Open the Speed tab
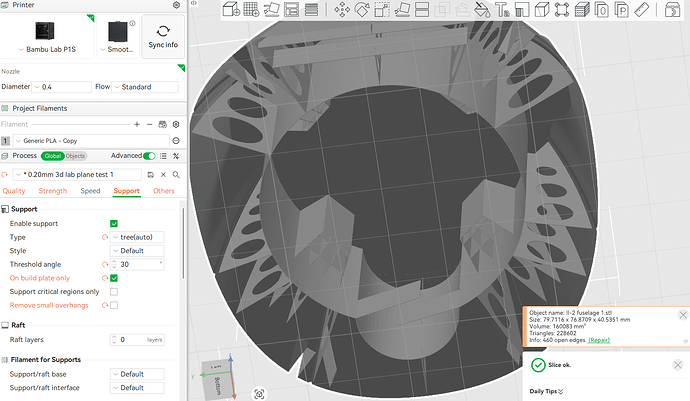Viewport: 690px width, 401px height. coord(90,191)
